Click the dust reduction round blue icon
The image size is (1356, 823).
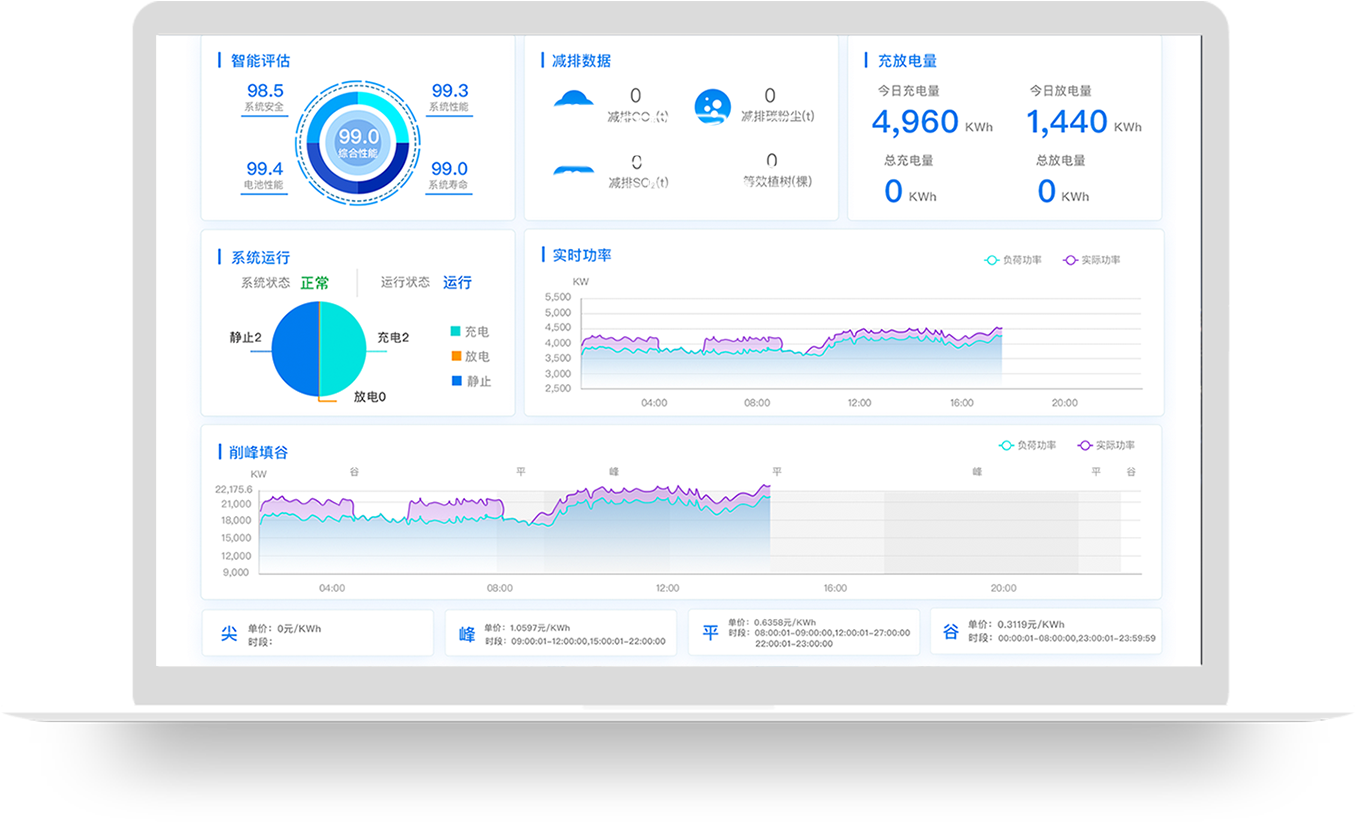712,107
